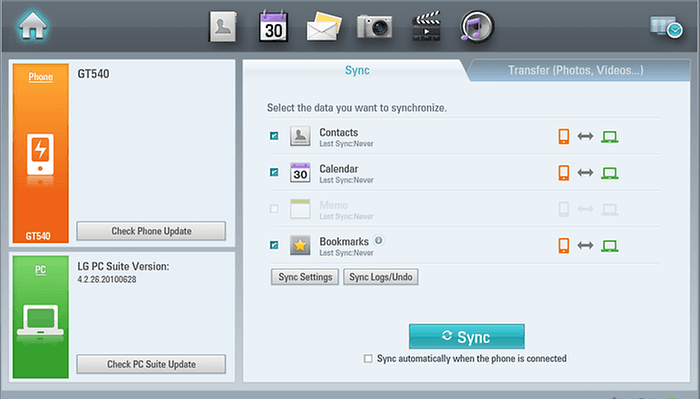Click the LG PC Suite Version label

pyautogui.click(x=123, y=266)
